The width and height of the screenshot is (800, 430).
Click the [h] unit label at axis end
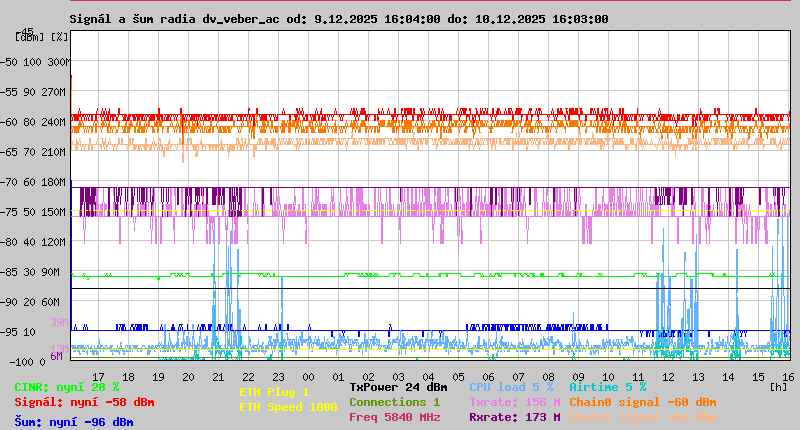click(x=778, y=386)
